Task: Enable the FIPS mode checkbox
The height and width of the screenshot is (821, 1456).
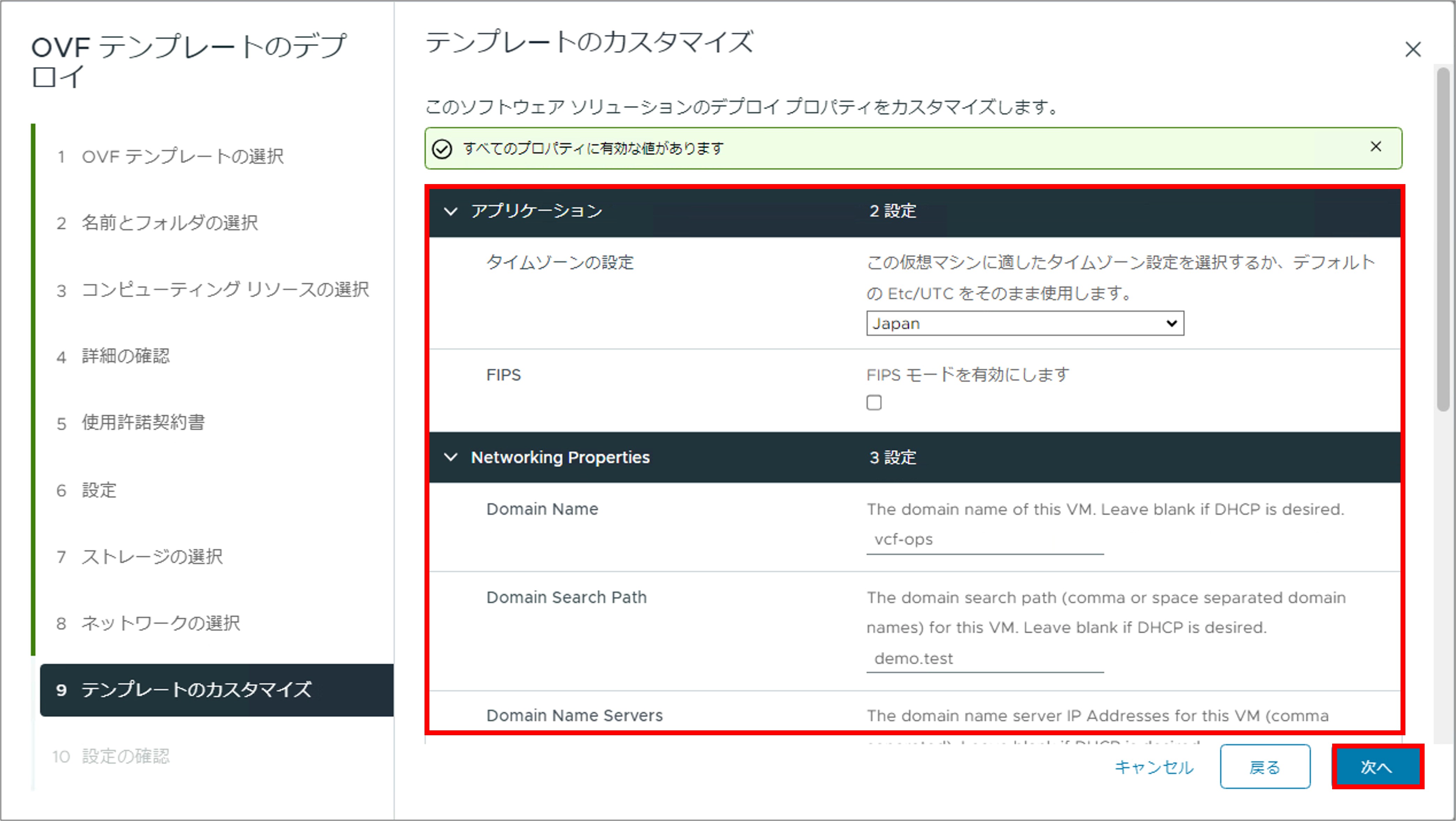Action: (x=874, y=402)
